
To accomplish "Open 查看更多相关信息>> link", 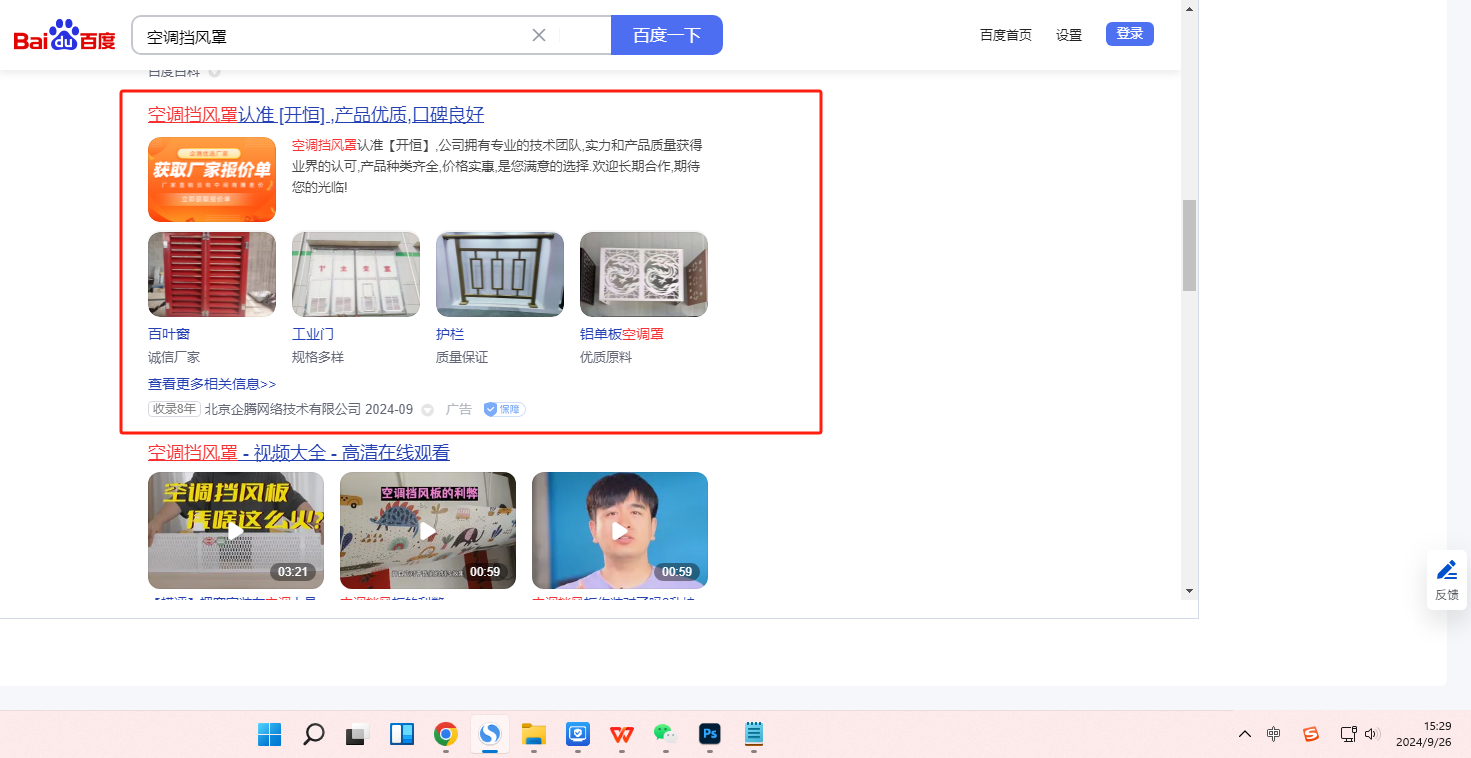I will pyautogui.click(x=212, y=384).
